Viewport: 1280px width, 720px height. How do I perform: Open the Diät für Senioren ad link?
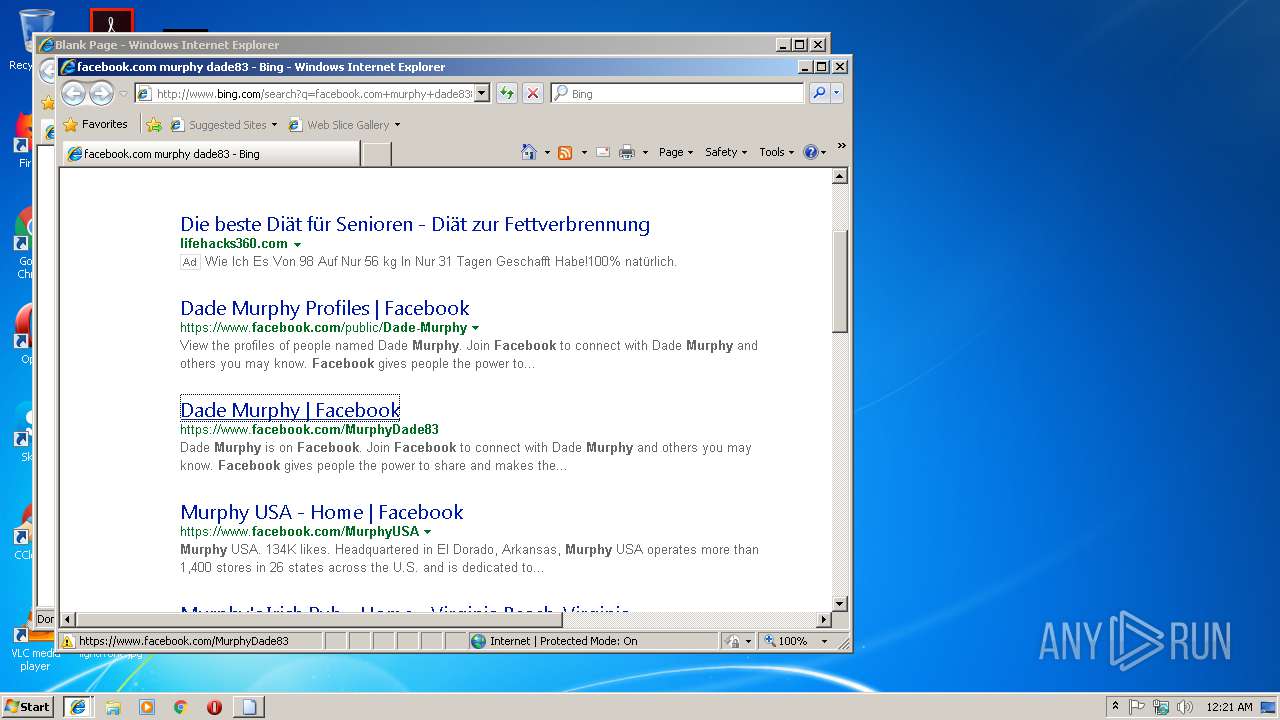pos(415,224)
